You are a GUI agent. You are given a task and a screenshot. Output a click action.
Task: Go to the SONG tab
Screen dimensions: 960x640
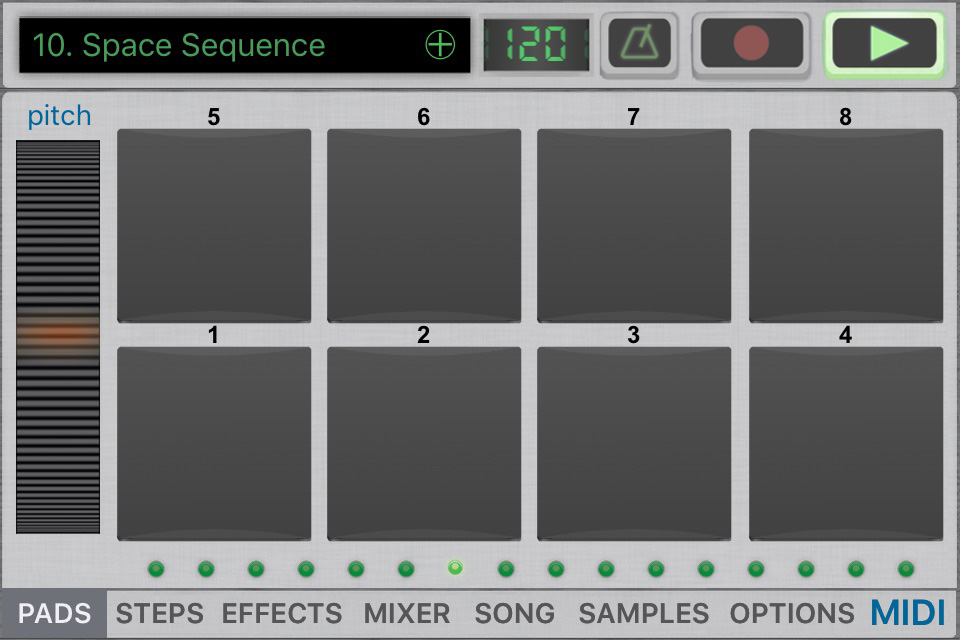coord(514,614)
